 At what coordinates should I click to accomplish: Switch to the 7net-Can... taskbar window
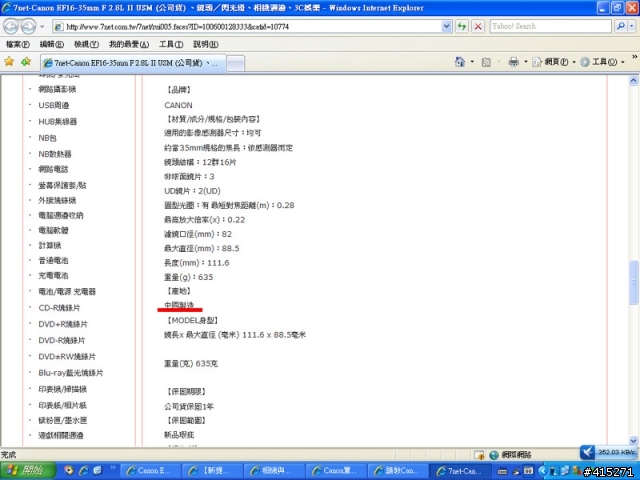click(x=460, y=471)
